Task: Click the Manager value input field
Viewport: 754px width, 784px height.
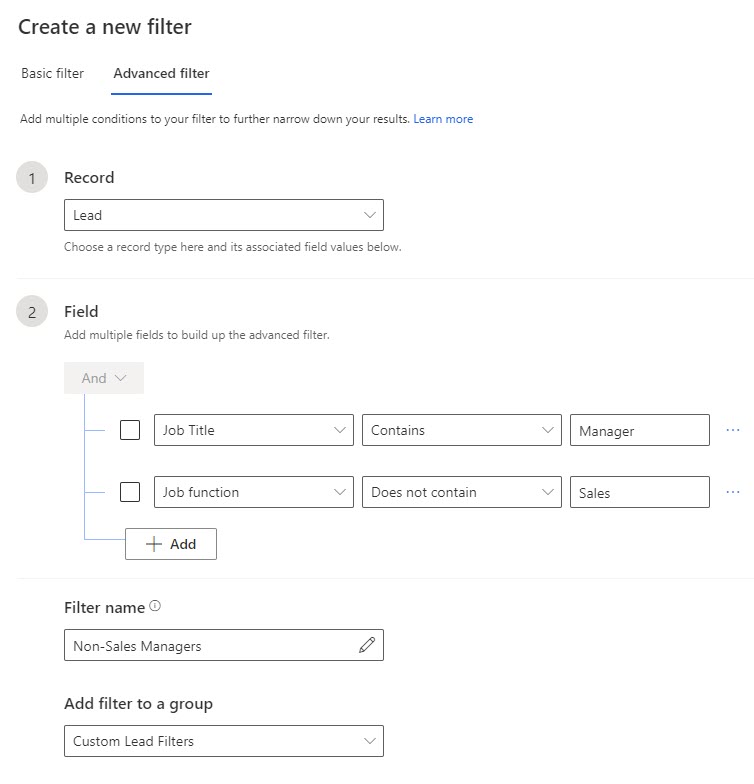Action: coord(638,430)
